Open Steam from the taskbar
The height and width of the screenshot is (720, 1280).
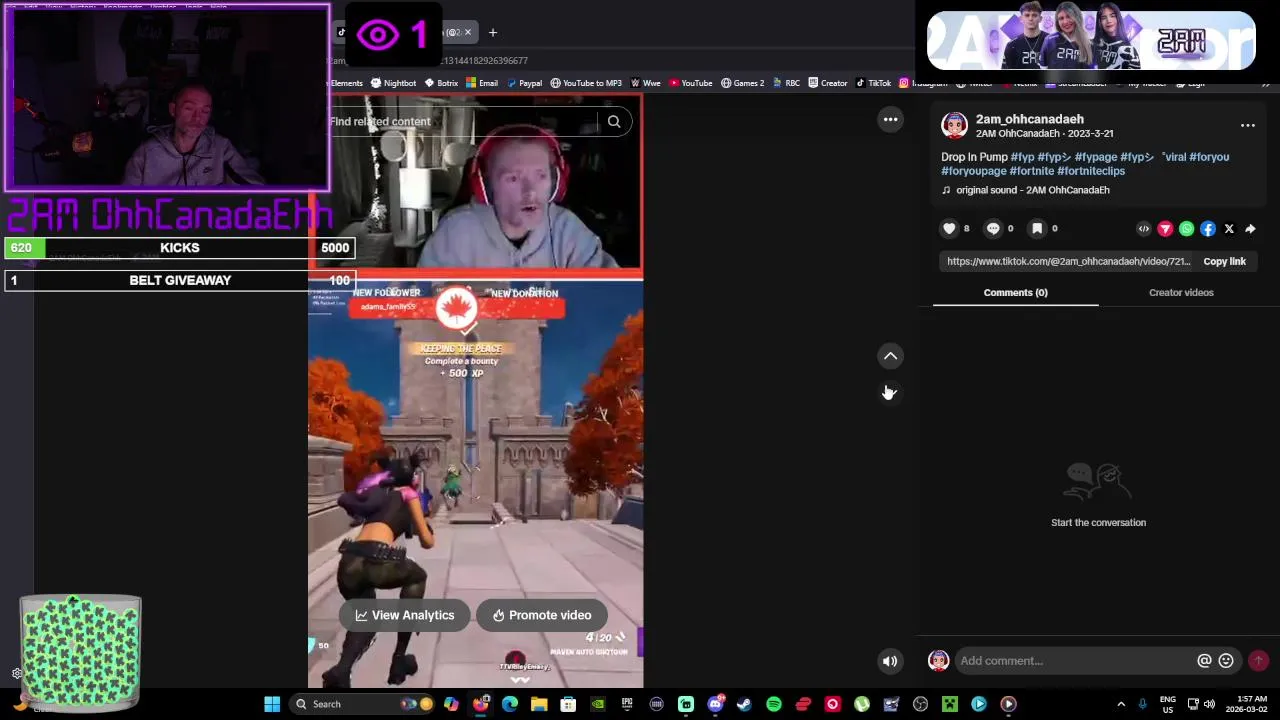[x=744, y=704]
